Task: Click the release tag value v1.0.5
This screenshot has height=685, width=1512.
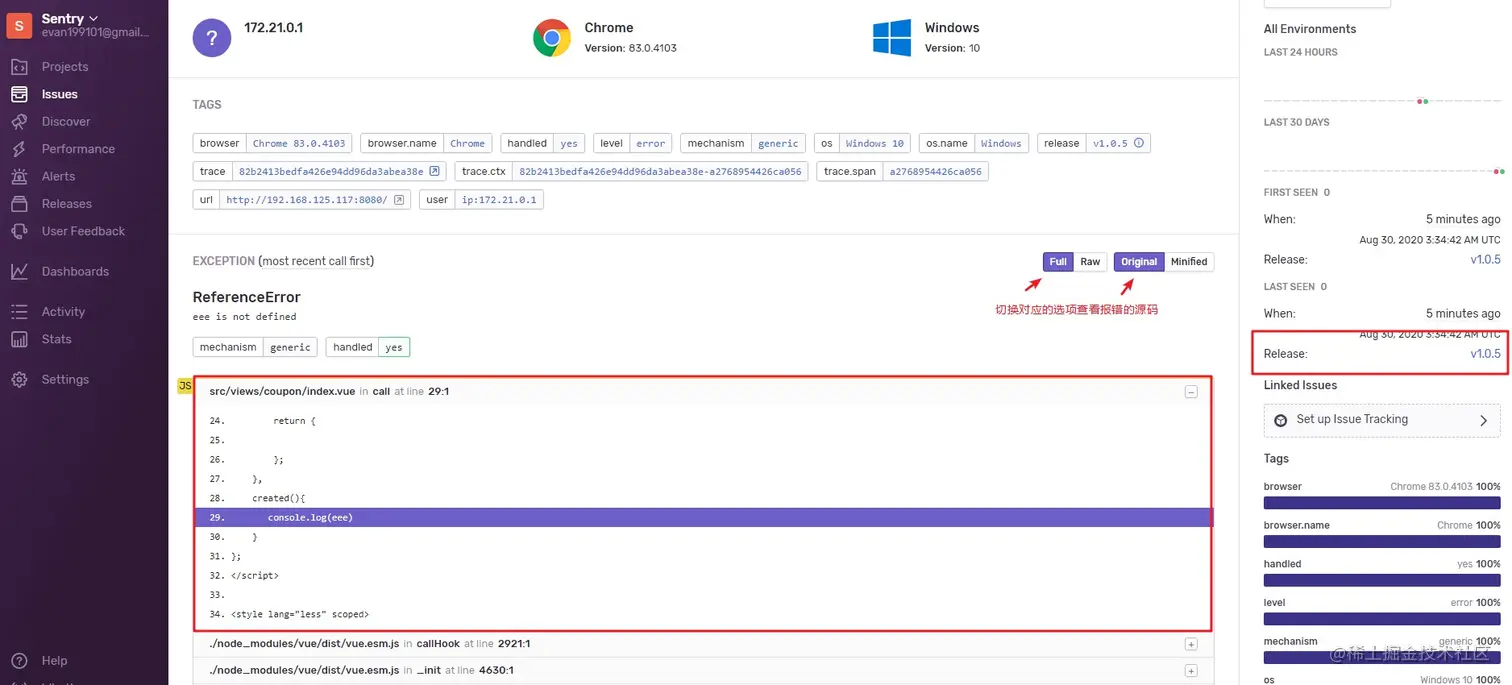Action: [1110, 143]
